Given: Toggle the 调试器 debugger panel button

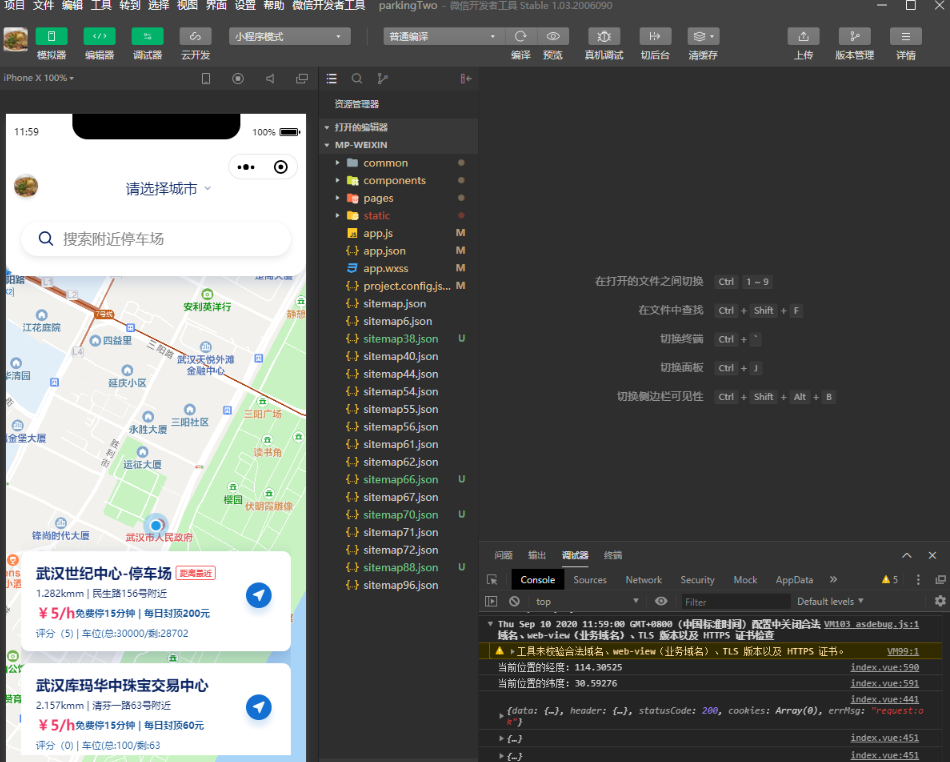Looking at the screenshot, I should 147,37.
